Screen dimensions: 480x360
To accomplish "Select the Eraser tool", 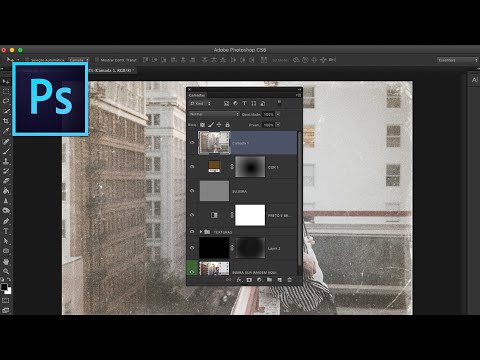I will coord(6,181).
